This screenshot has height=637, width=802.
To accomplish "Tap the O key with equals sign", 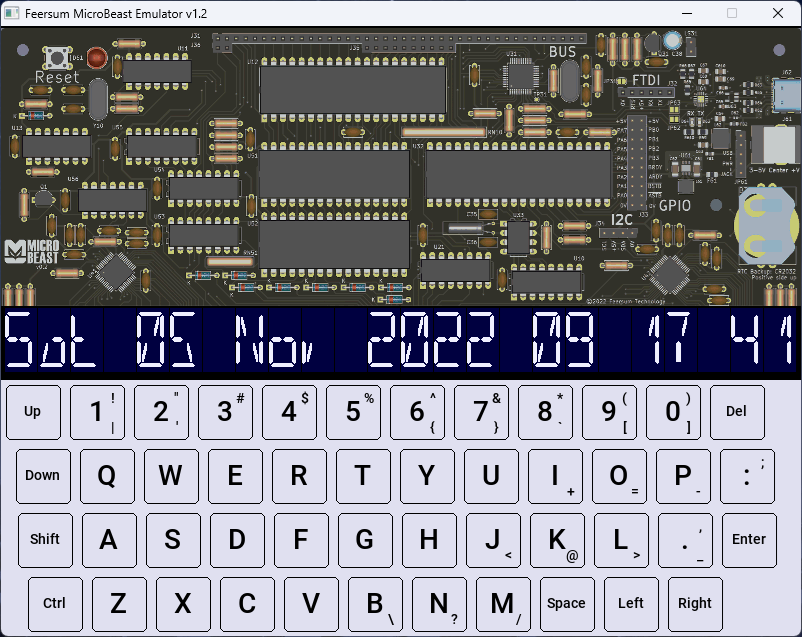I will (619, 476).
